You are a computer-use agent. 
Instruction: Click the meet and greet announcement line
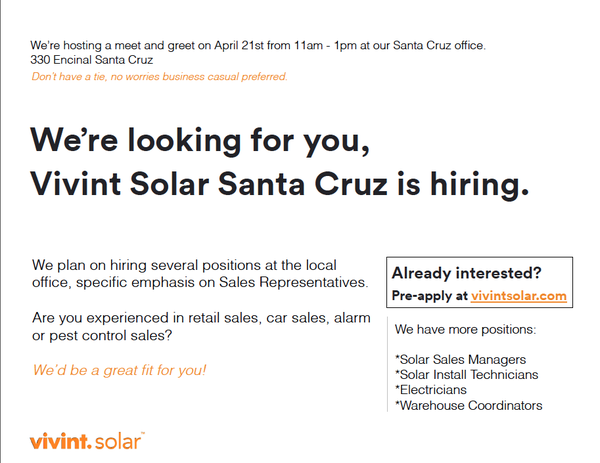pyautogui.click(x=258, y=46)
